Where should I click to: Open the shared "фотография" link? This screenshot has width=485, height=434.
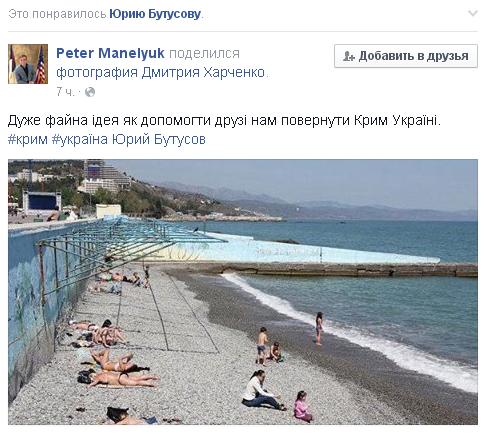[x=97, y=72]
